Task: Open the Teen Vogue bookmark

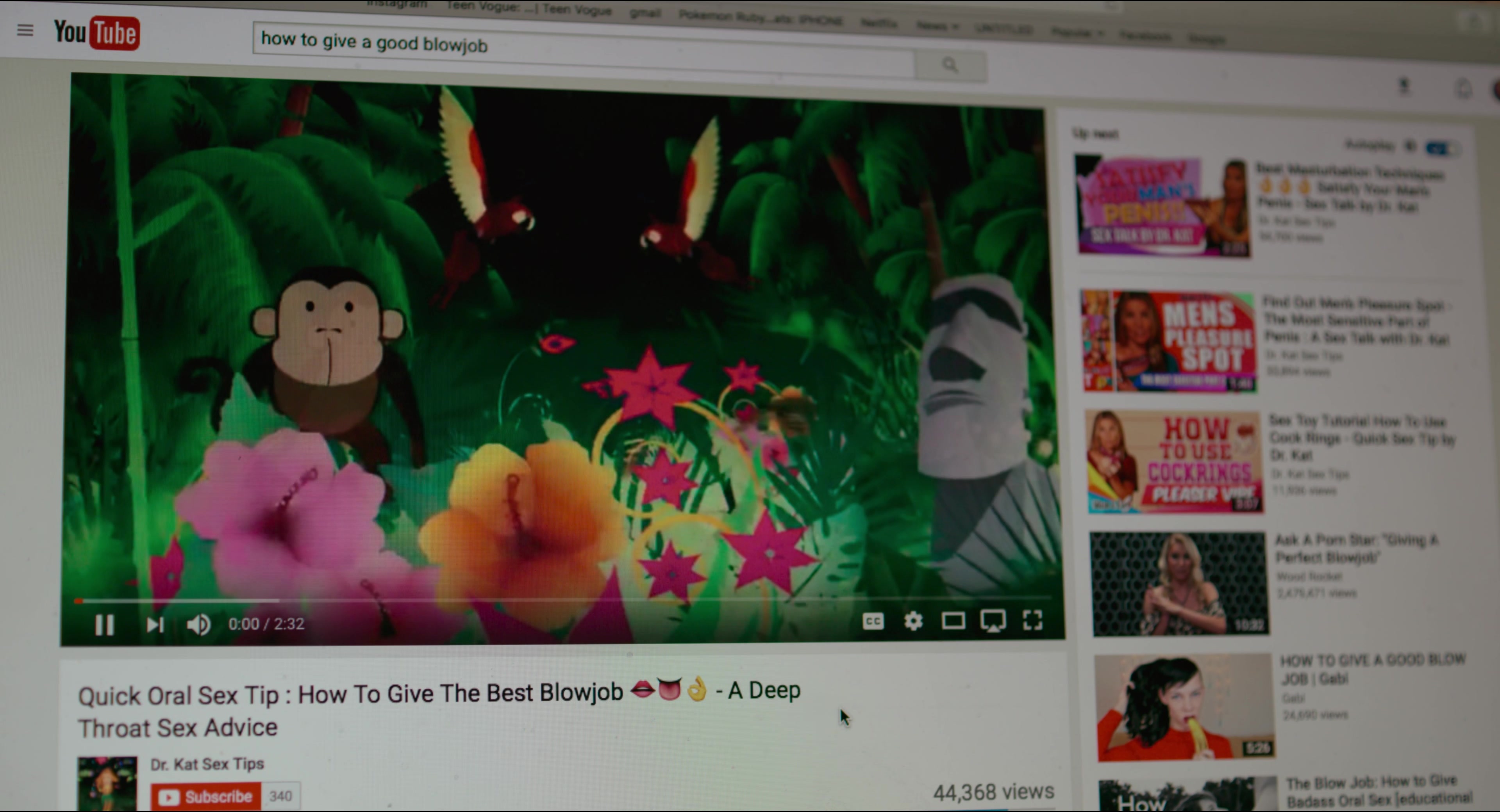Action: [x=529, y=8]
